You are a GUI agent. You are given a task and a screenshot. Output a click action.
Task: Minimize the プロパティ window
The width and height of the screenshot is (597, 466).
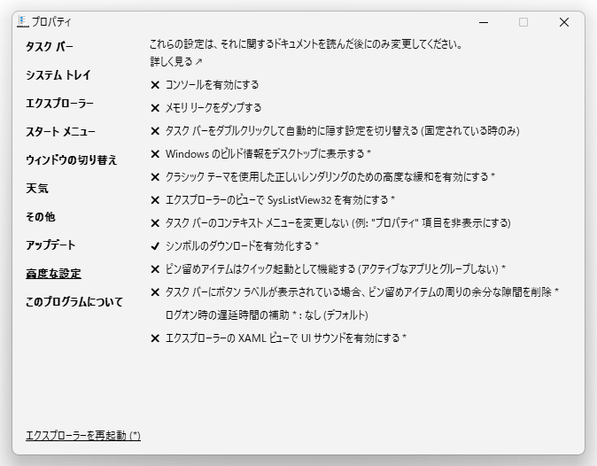pyautogui.click(x=484, y=22)
